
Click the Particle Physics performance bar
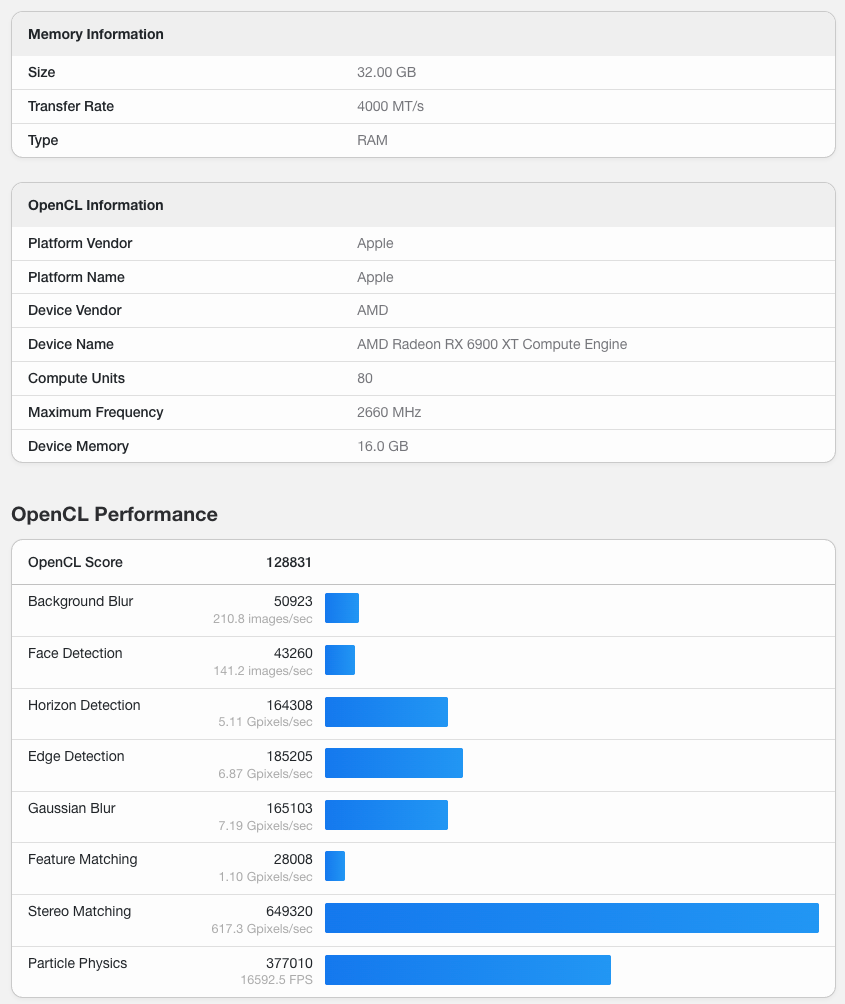pos(467,970)
